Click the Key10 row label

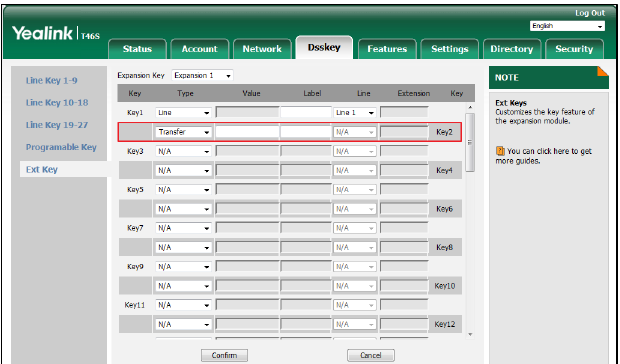445,286
